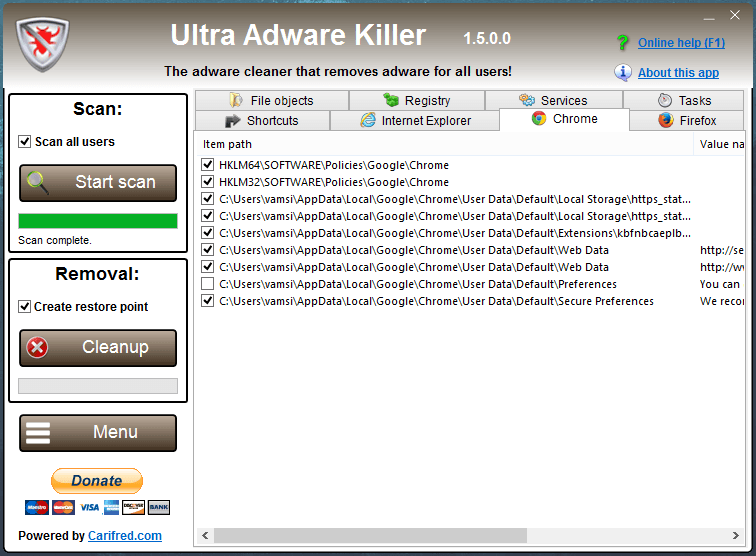The image size is (756, 556).
Task: Open the Menu button
Action: 98,433
